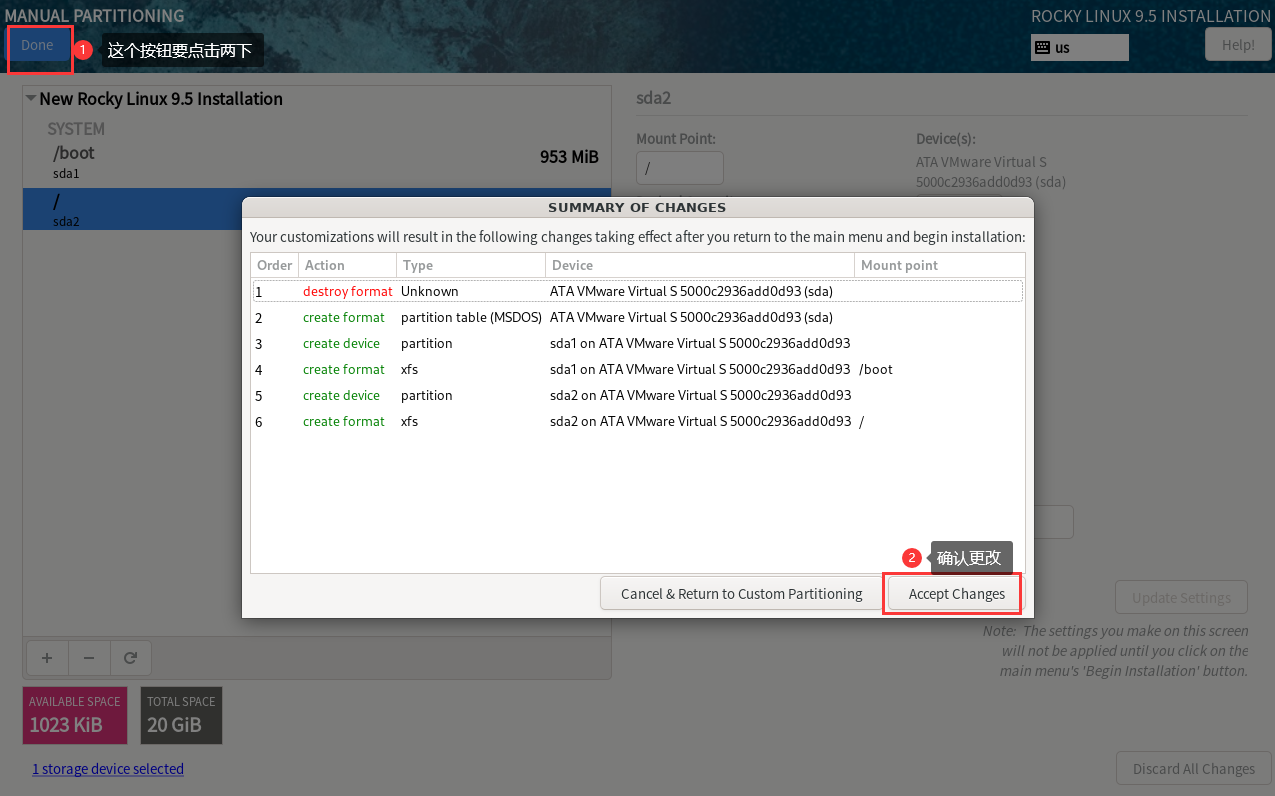Click the Mount point column header
The height and width of the screenshot is (796, 1275).
(x=938, y=265)
